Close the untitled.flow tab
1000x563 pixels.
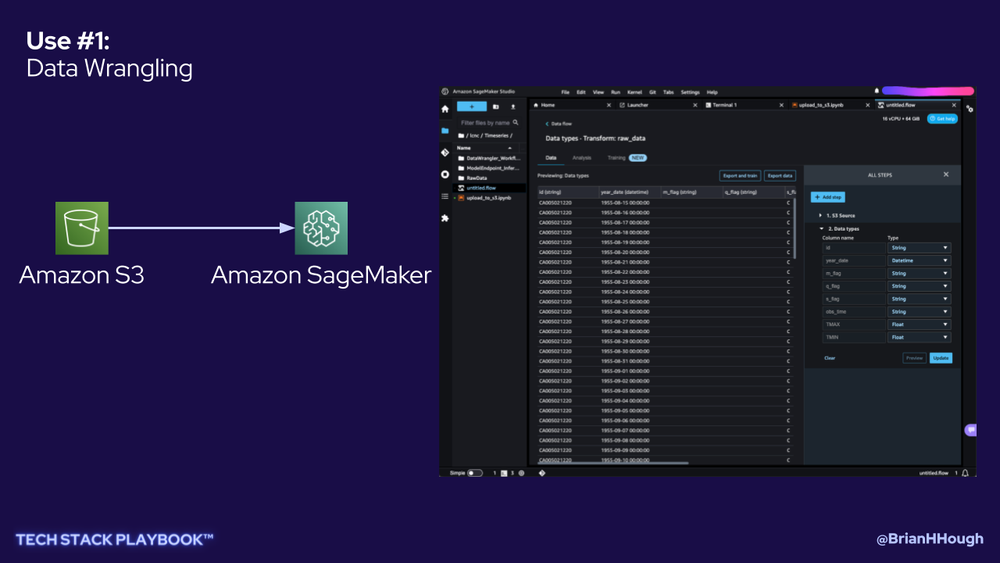[x=954, y=105]
